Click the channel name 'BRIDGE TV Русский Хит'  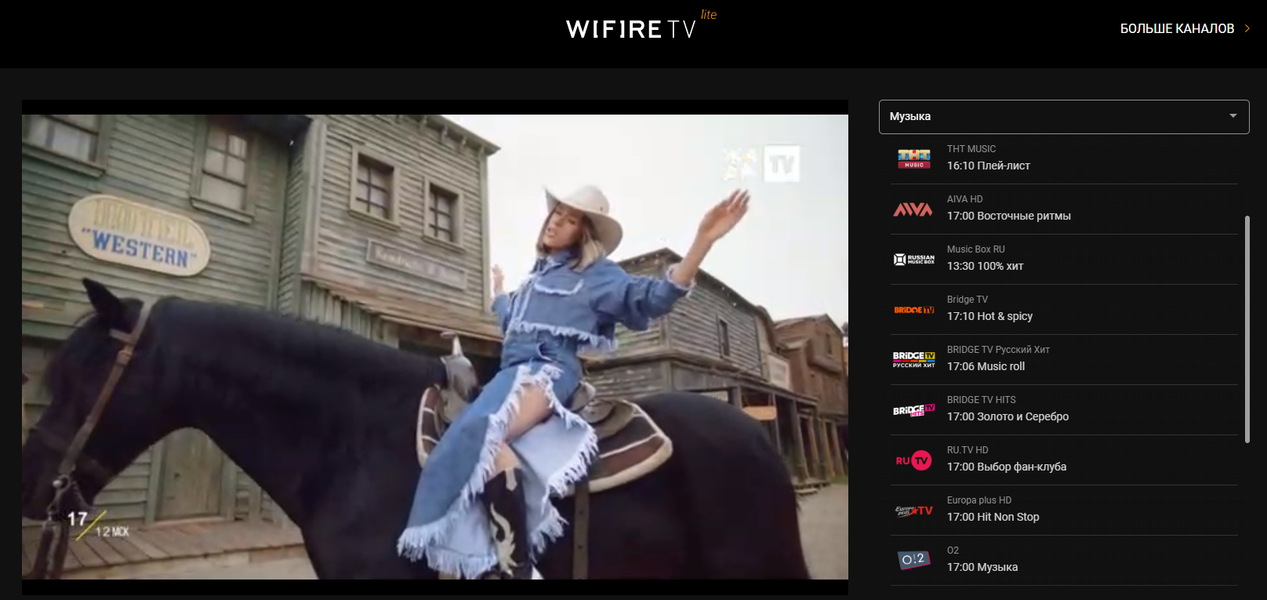coord(998,349)
